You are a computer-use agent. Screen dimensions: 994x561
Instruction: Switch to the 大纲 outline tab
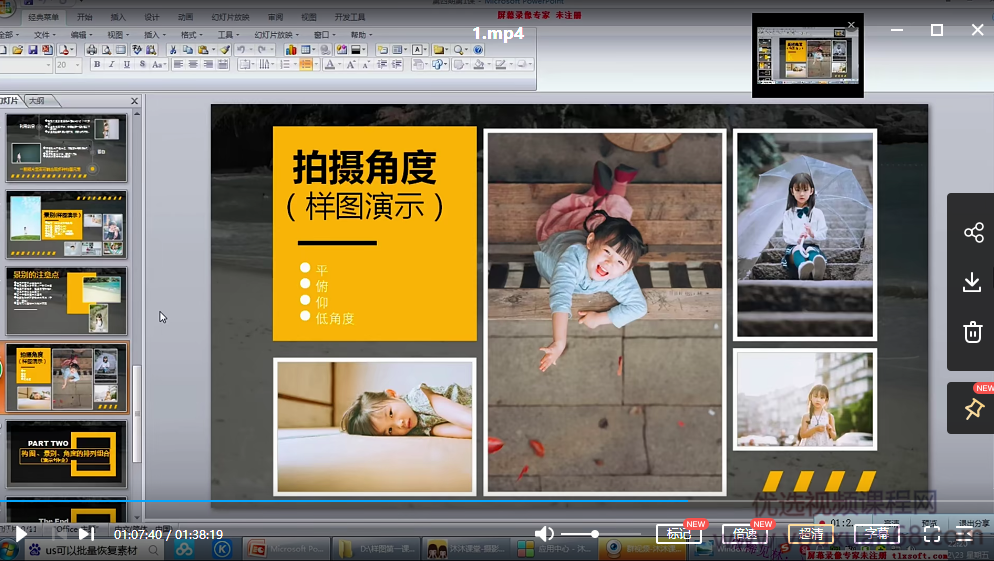37,101
